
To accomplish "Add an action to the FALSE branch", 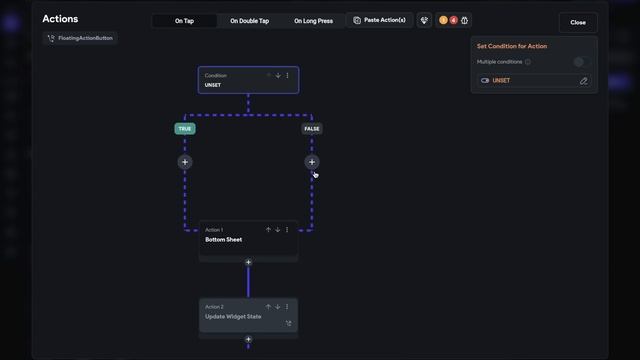I will (x=312, y=162).
